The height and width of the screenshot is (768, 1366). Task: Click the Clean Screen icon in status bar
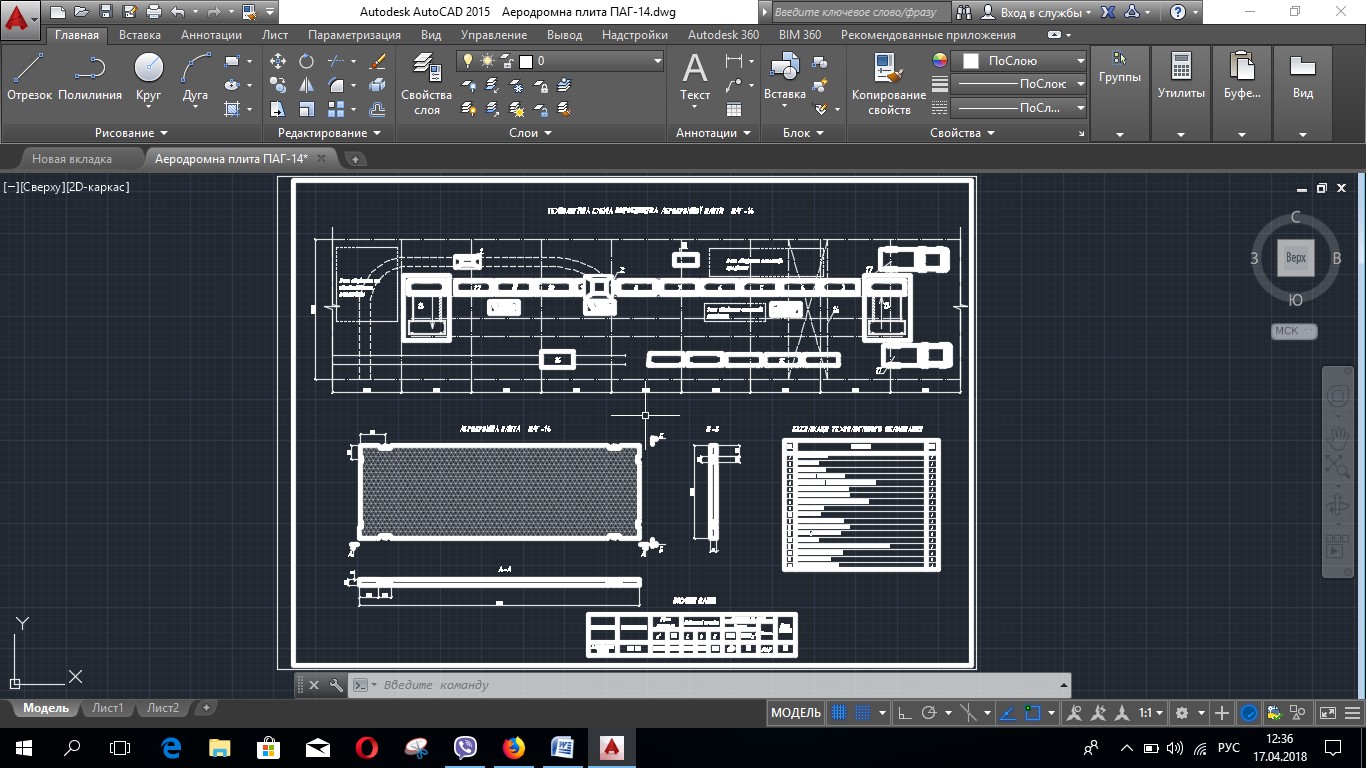[x=1328, y=713]
